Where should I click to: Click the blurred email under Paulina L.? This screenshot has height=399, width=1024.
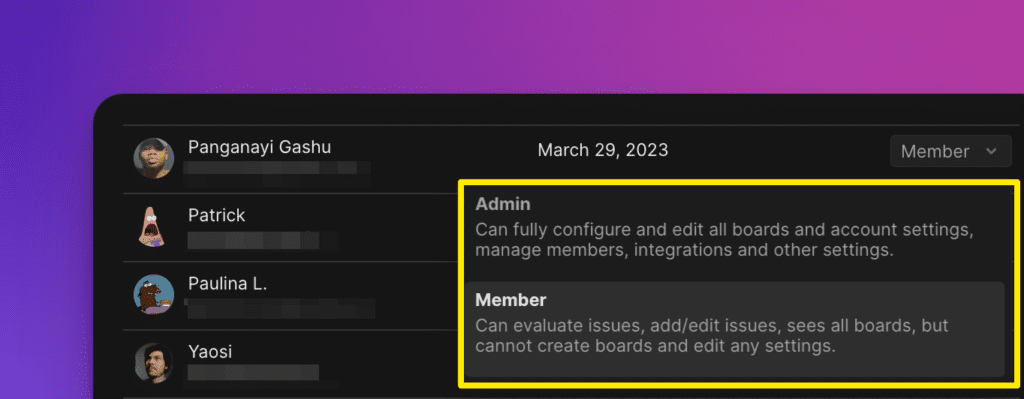(280, 308)
